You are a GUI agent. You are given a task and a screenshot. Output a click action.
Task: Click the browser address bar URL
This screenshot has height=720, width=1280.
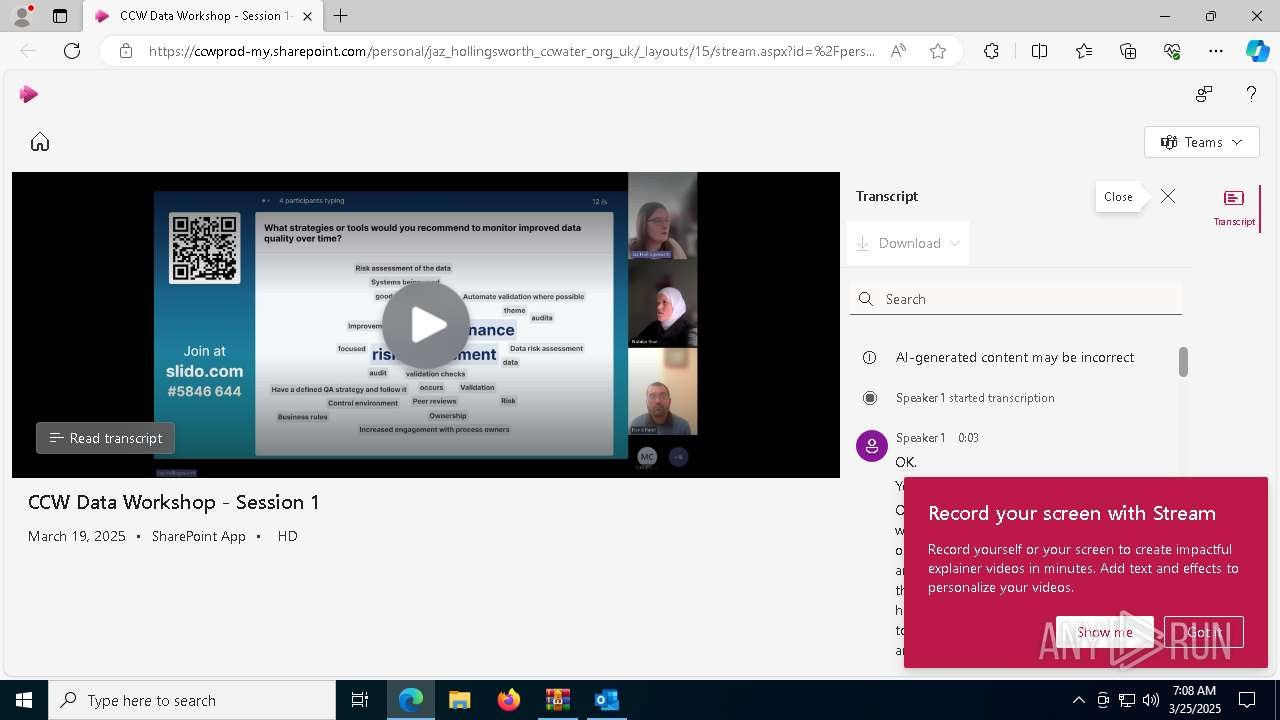click(x=512, y=51)
